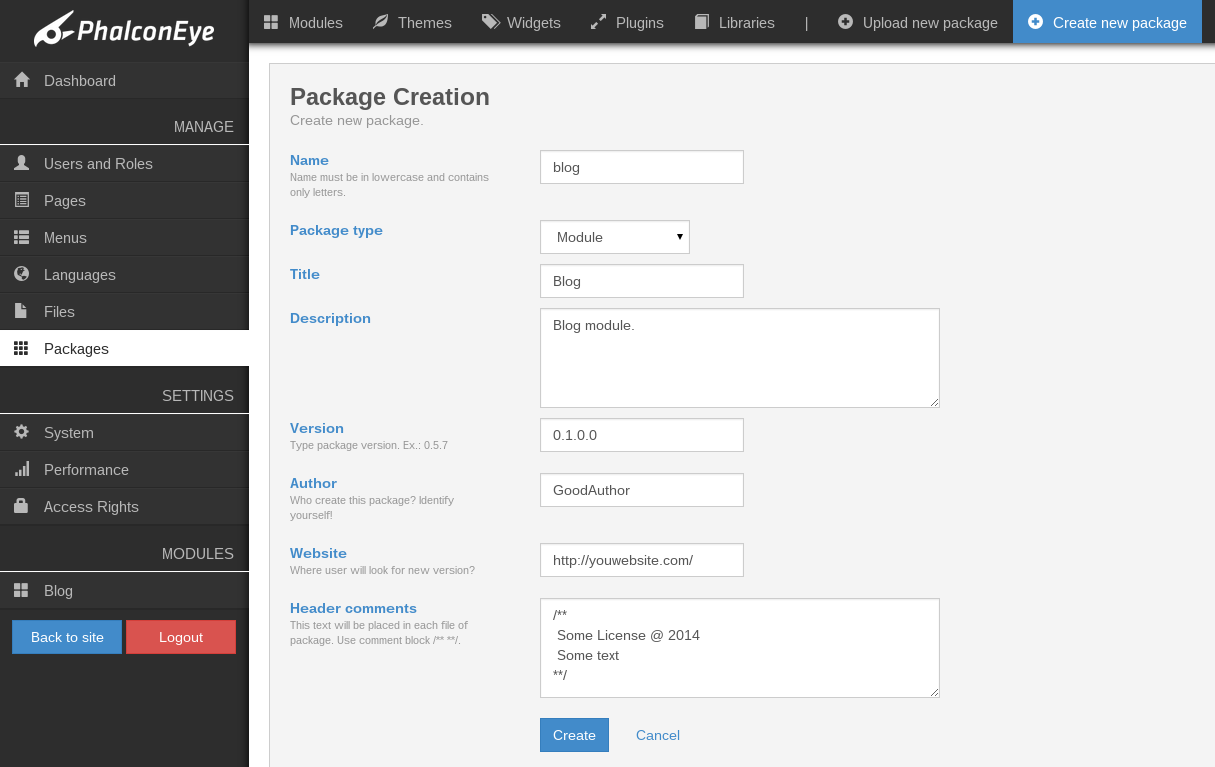
Task: Click into the Description textarea
Action: 740,358
